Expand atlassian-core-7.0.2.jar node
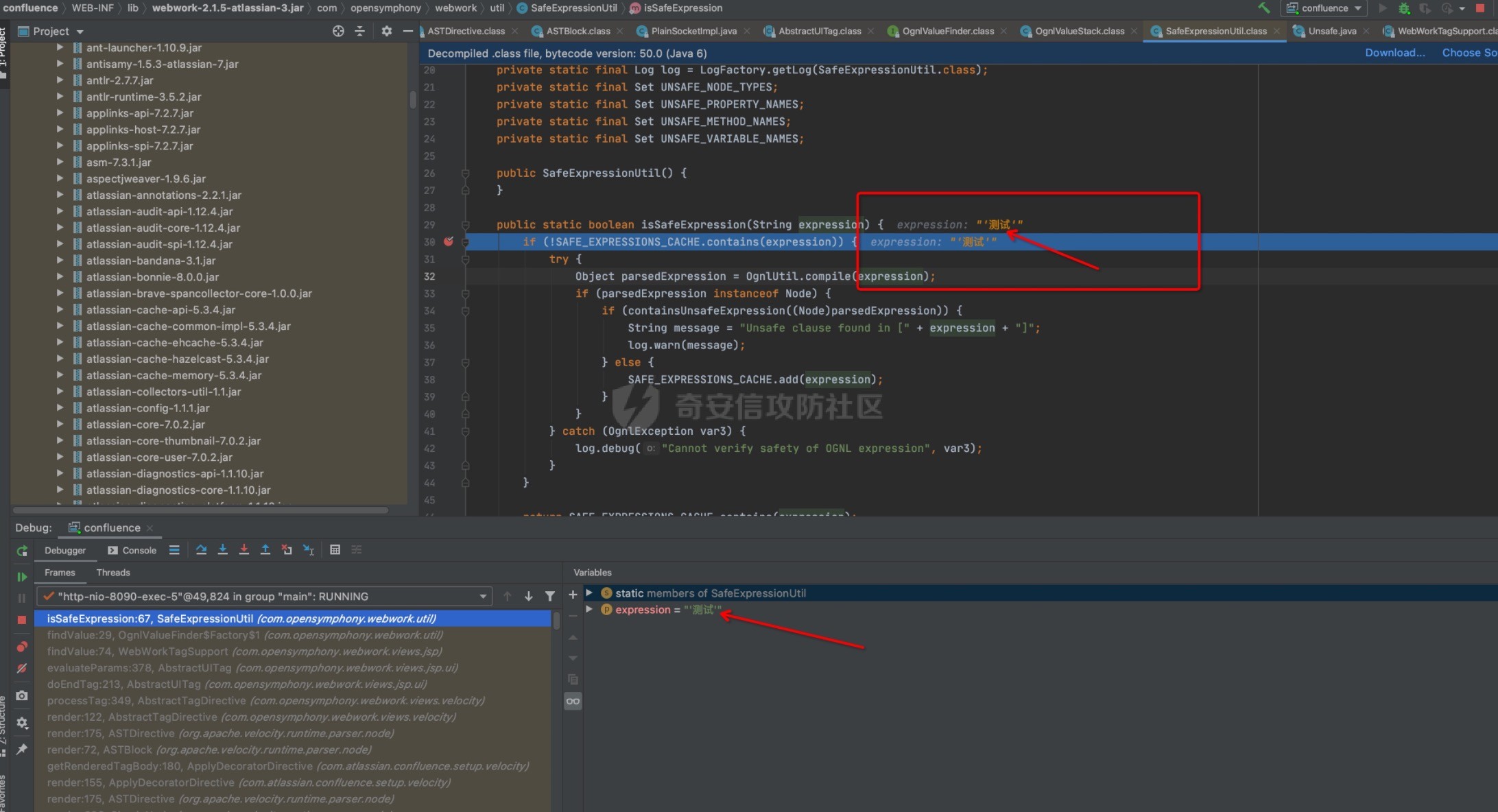1498x812 pixels. click(x=60, y=424)
